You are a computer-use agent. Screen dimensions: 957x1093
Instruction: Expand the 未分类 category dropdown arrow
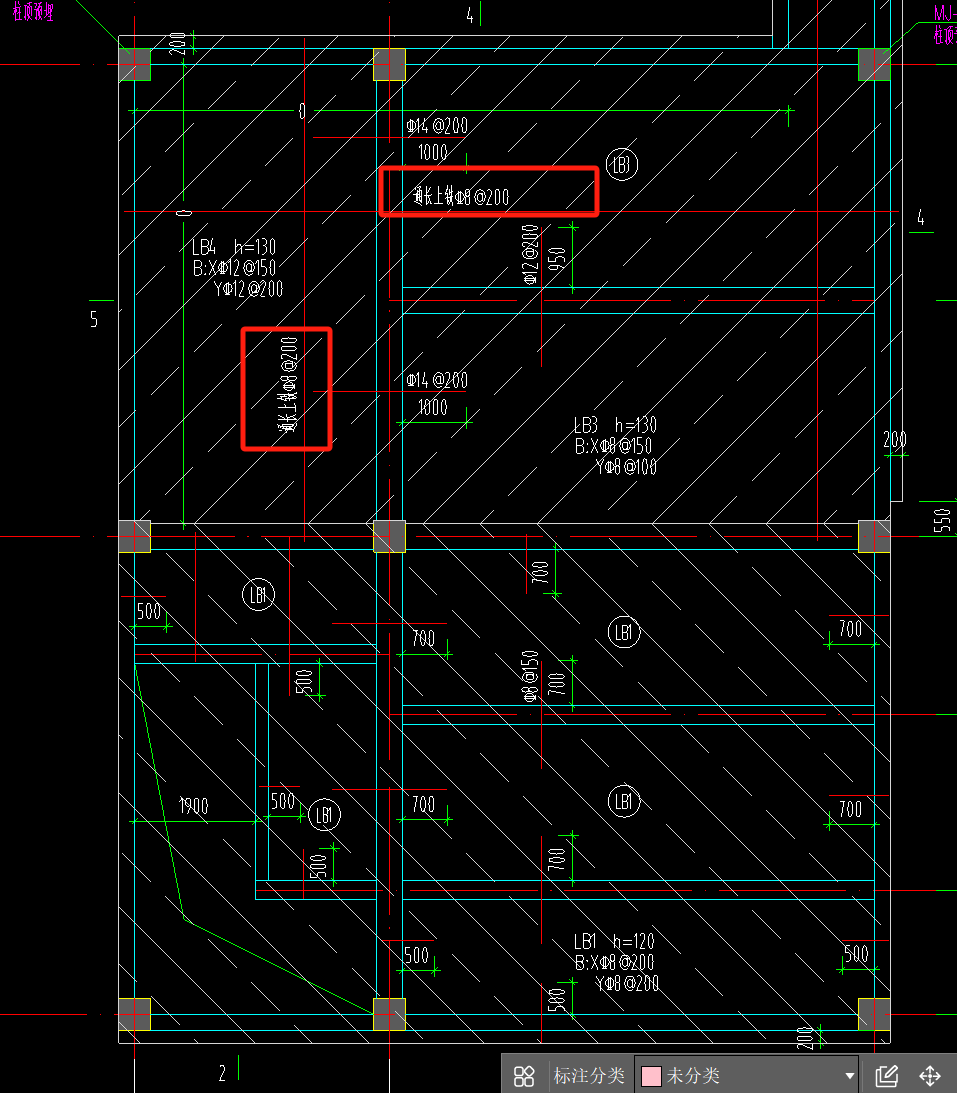(x=849, y=1076)
